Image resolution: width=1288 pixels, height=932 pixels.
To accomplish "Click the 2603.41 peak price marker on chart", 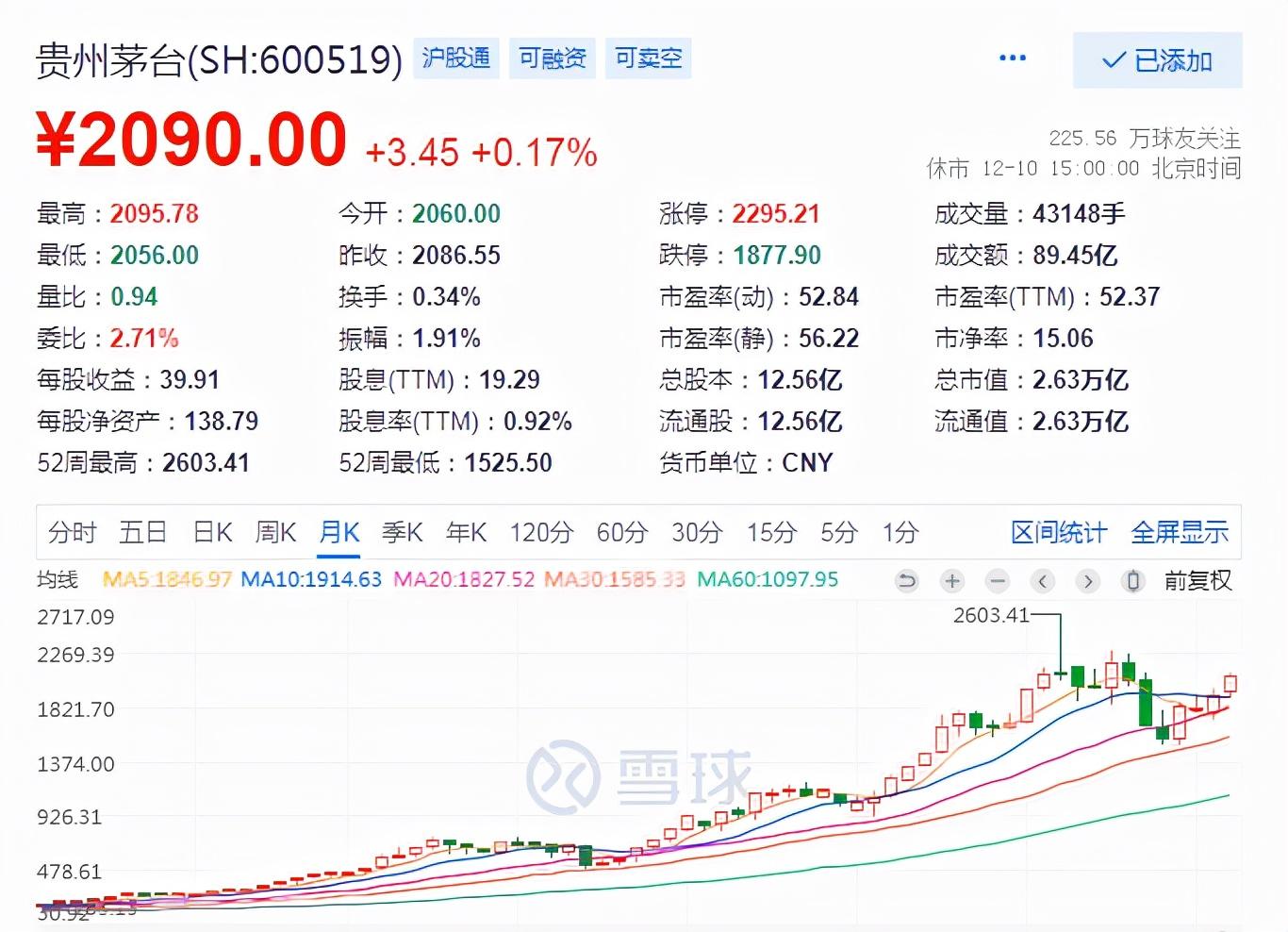I will pyautogui.click(x=991, y=616).
